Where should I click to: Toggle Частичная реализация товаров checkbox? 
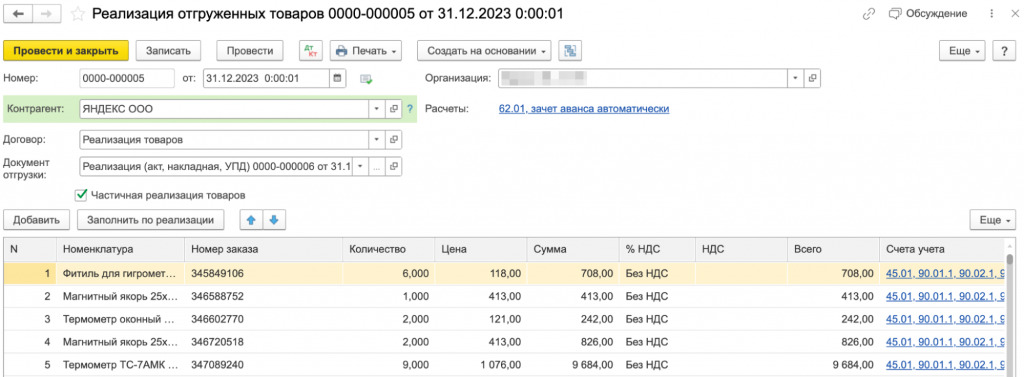(82, 195)
